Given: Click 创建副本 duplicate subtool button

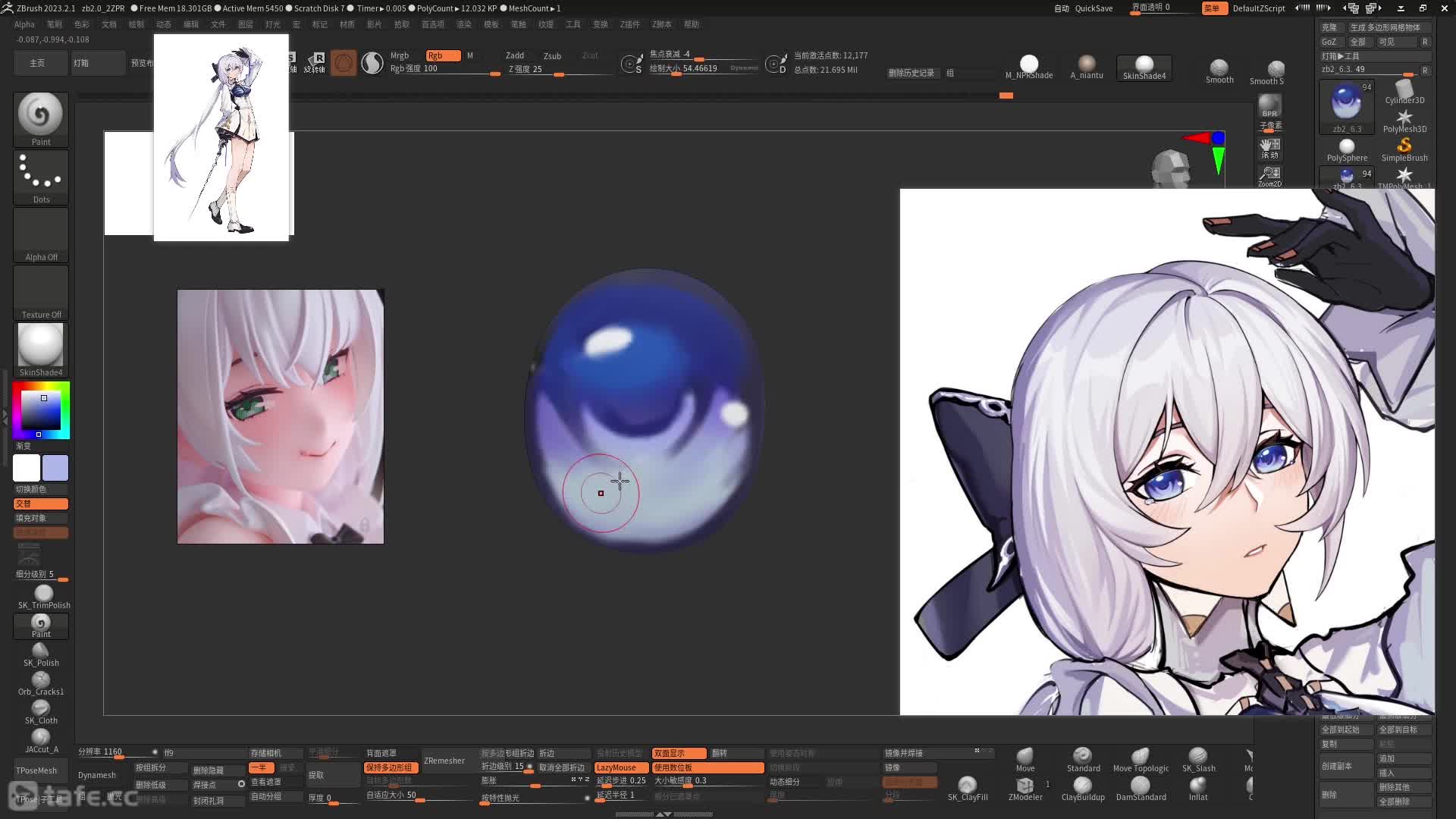Looking at the screenshot, I should pyautogui.click(x=1345, y=766).
